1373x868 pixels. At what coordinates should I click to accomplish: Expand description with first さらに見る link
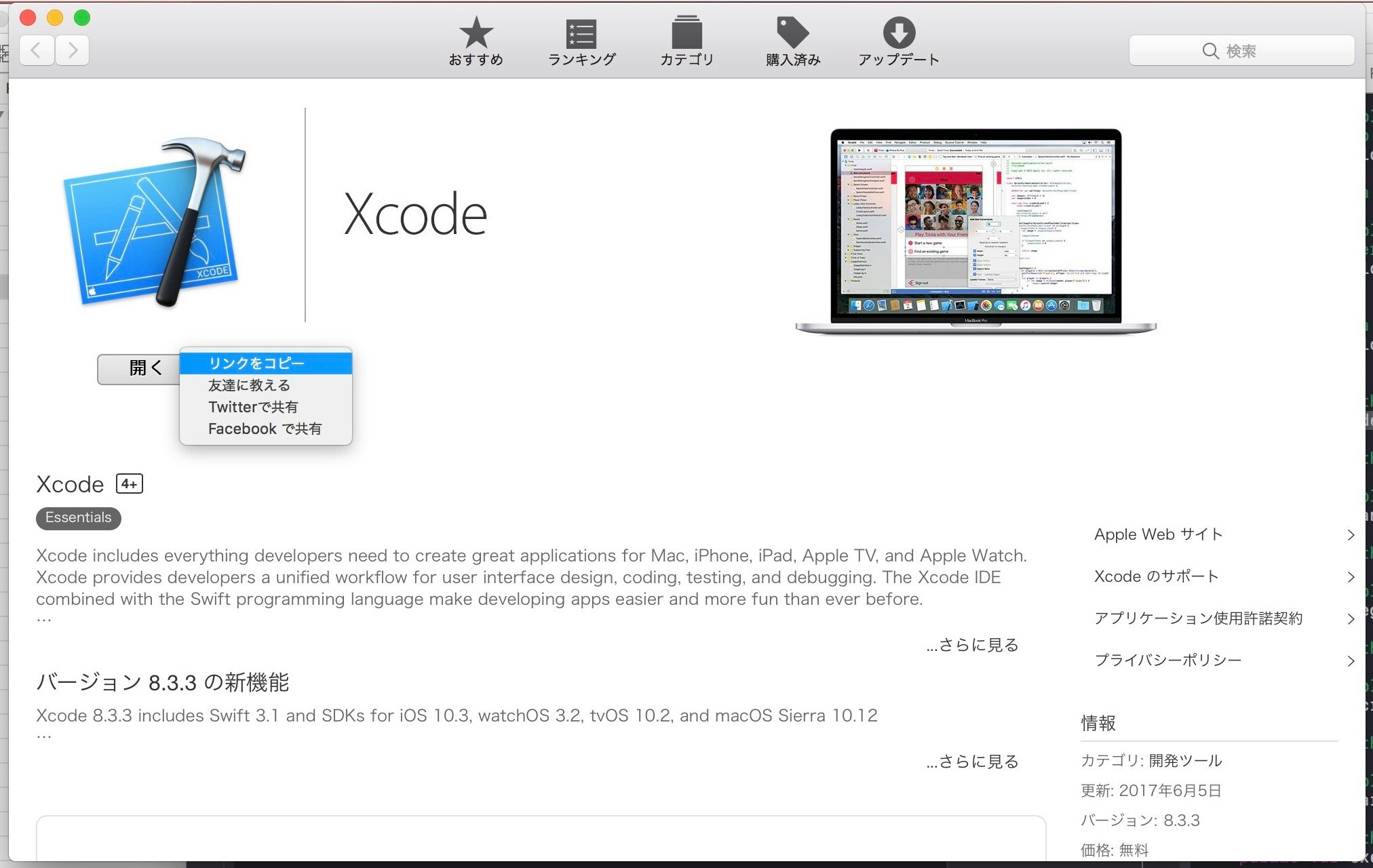972,645
